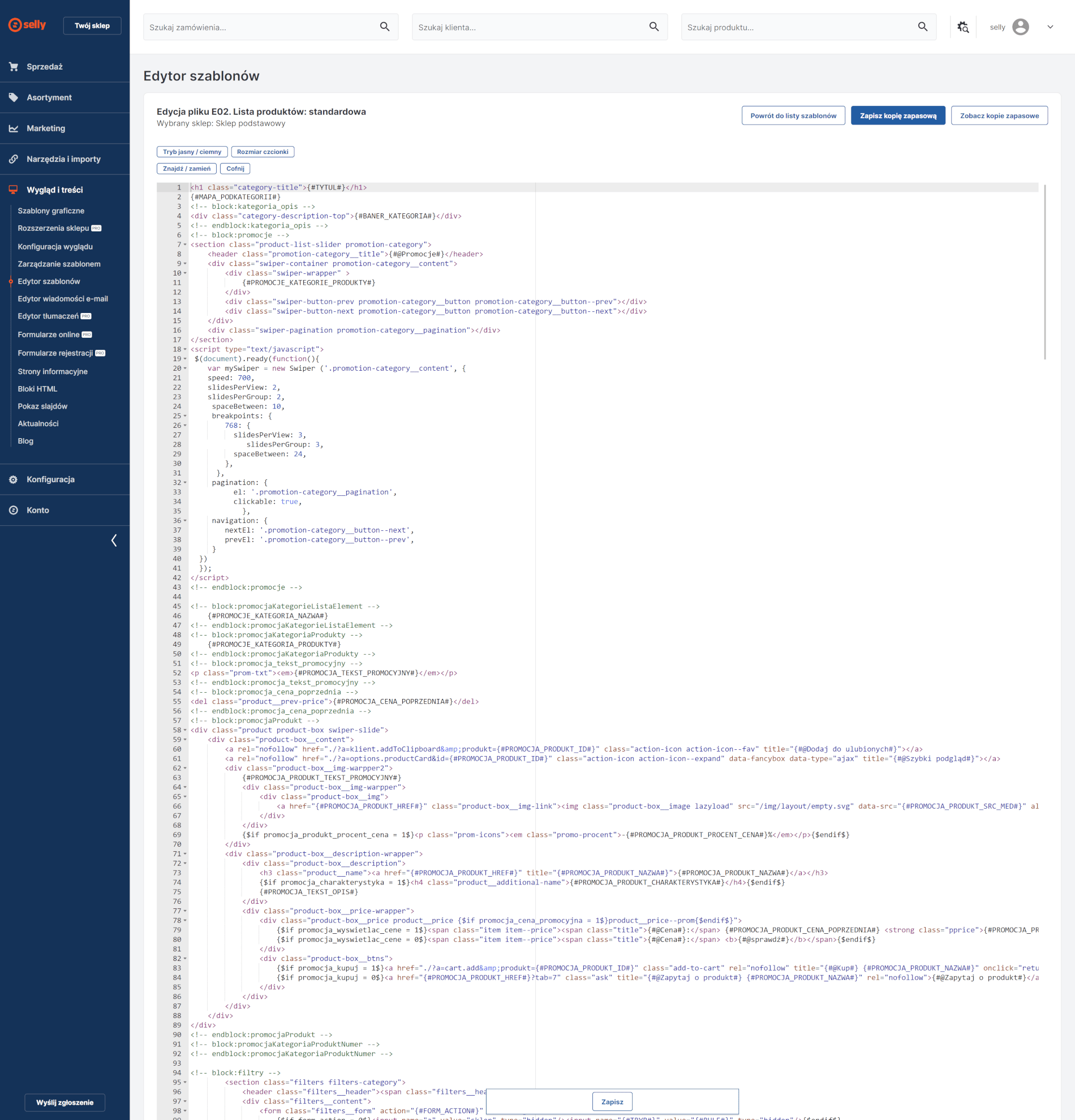Open Aktualności section
This screenshot has width=1075, height=1120.
[38, 423]
